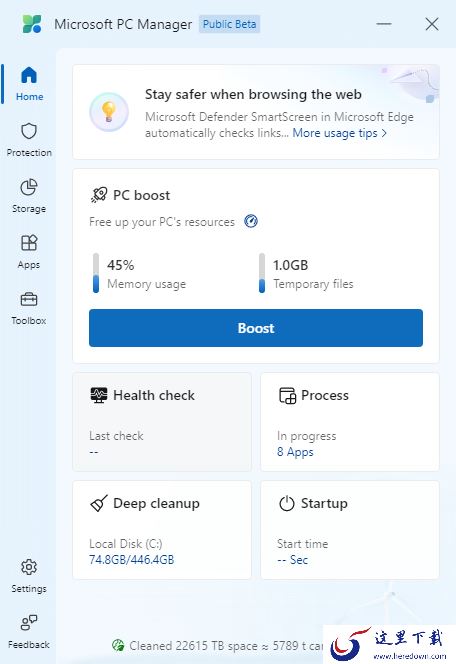Open the Health check card
The height and width of the screenshot is (664, 456).
coord(162,422)
